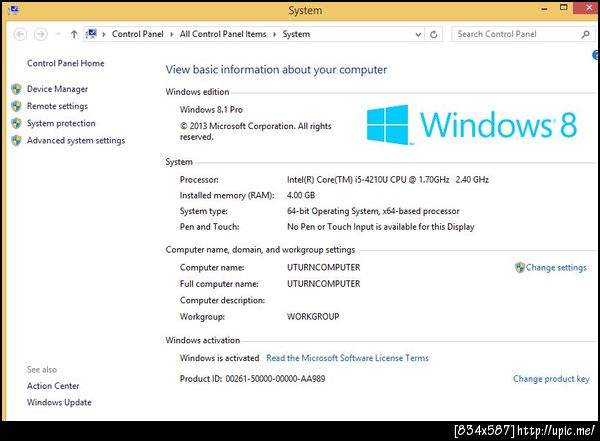Click the shield icon beside Remote settings

tap(16, 106)
